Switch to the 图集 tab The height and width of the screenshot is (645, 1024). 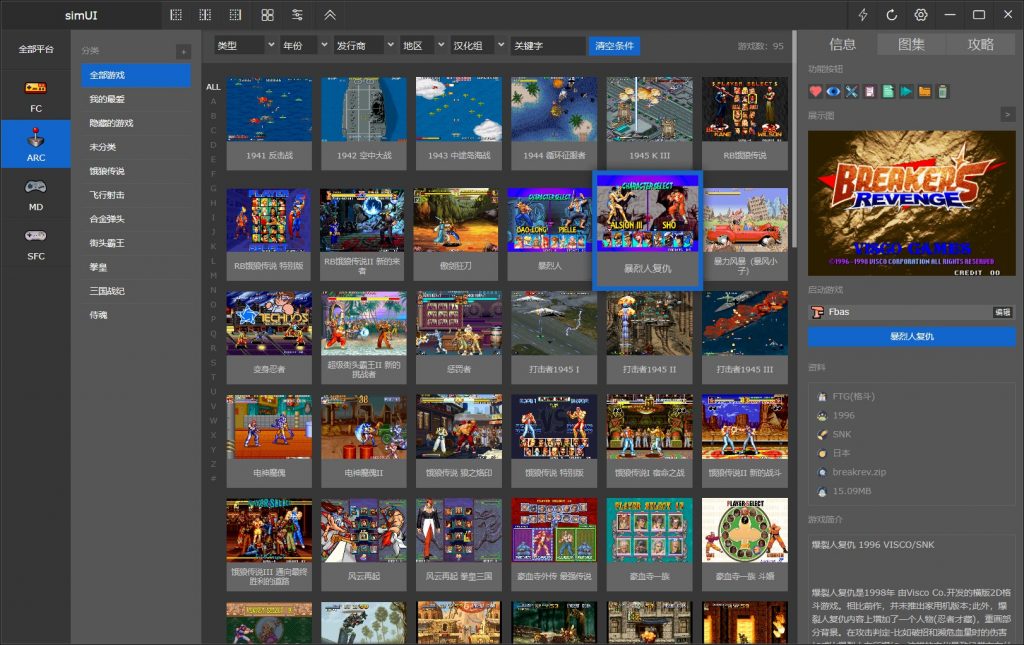click(x=911, y=44)
